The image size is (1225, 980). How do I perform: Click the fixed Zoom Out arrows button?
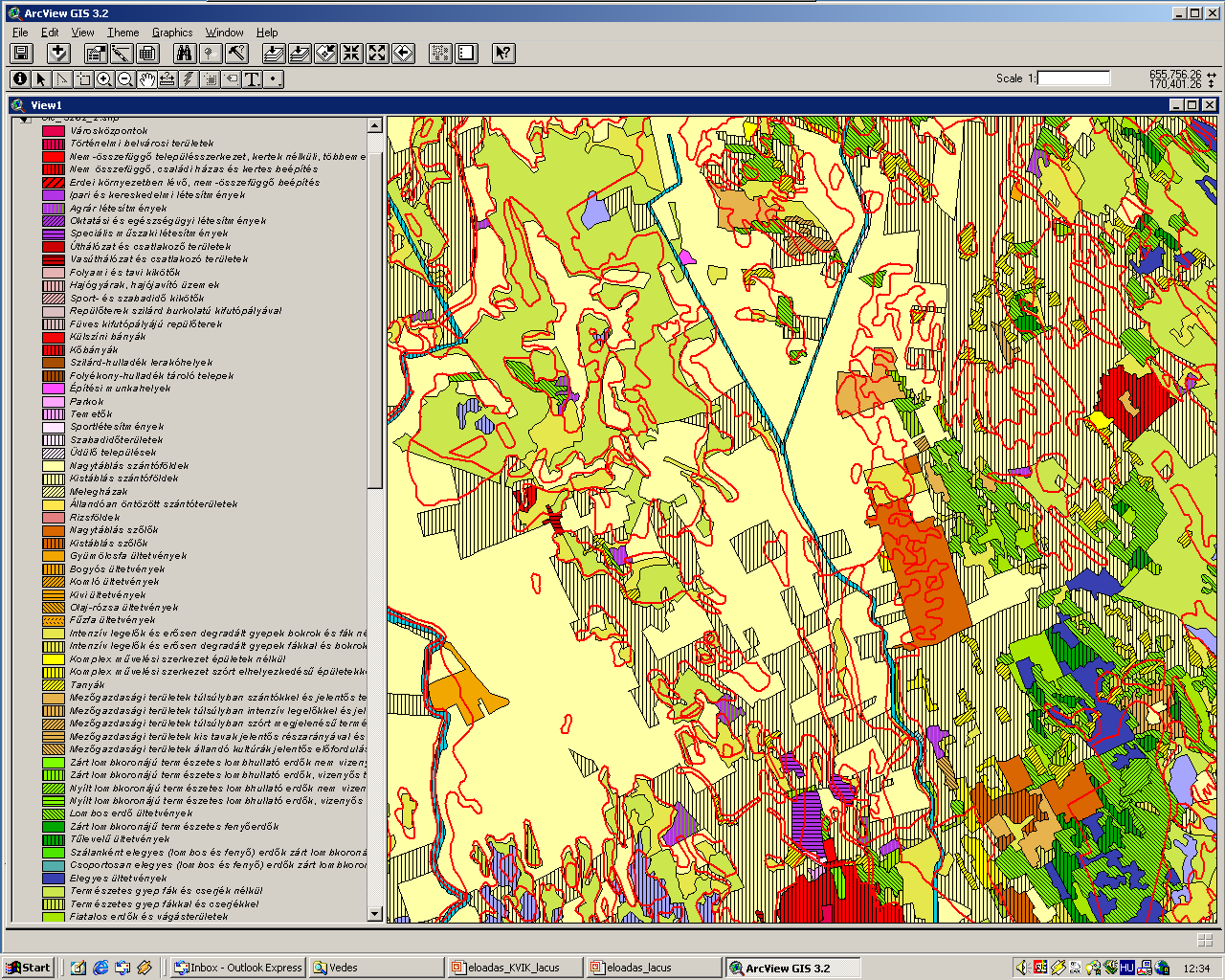click(x=377, y=54)
